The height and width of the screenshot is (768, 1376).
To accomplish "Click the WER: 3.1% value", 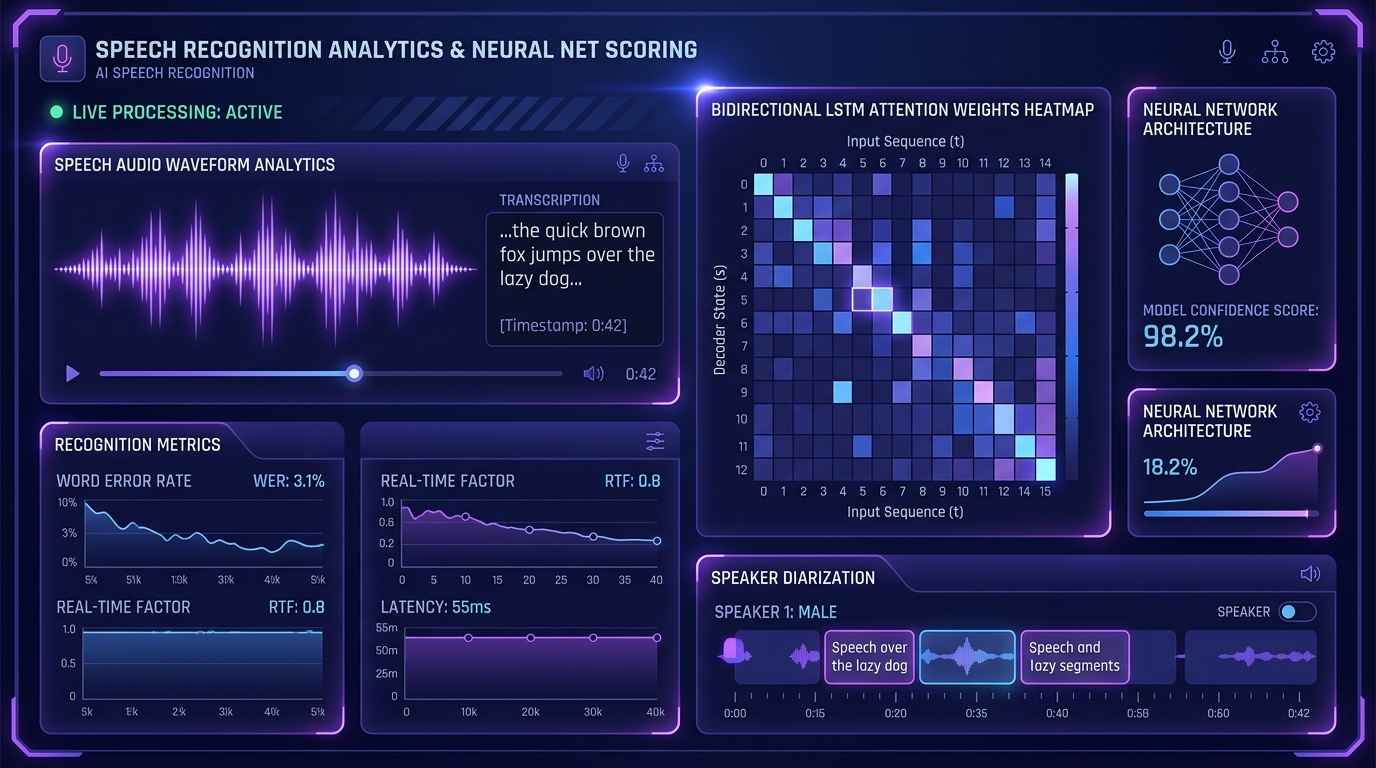I will click(289, 481).
